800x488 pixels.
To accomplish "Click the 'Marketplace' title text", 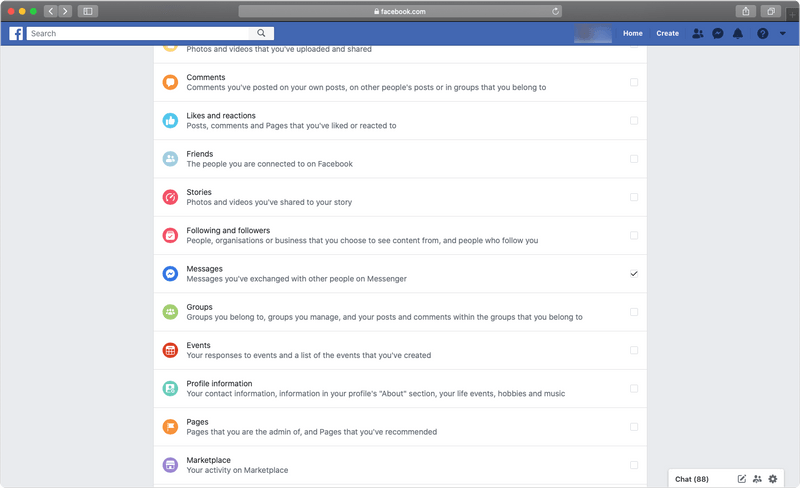I will [x=209, y=460].
